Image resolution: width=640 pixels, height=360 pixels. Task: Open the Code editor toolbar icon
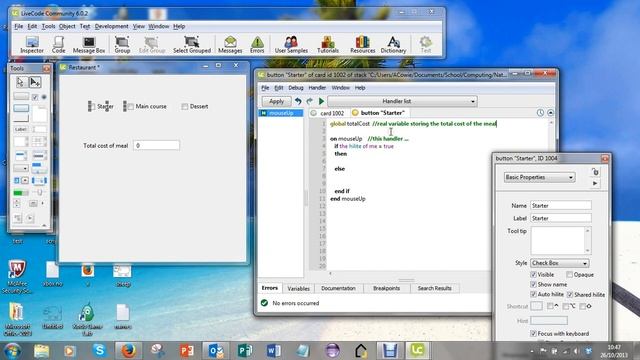[x=58, y=44]
